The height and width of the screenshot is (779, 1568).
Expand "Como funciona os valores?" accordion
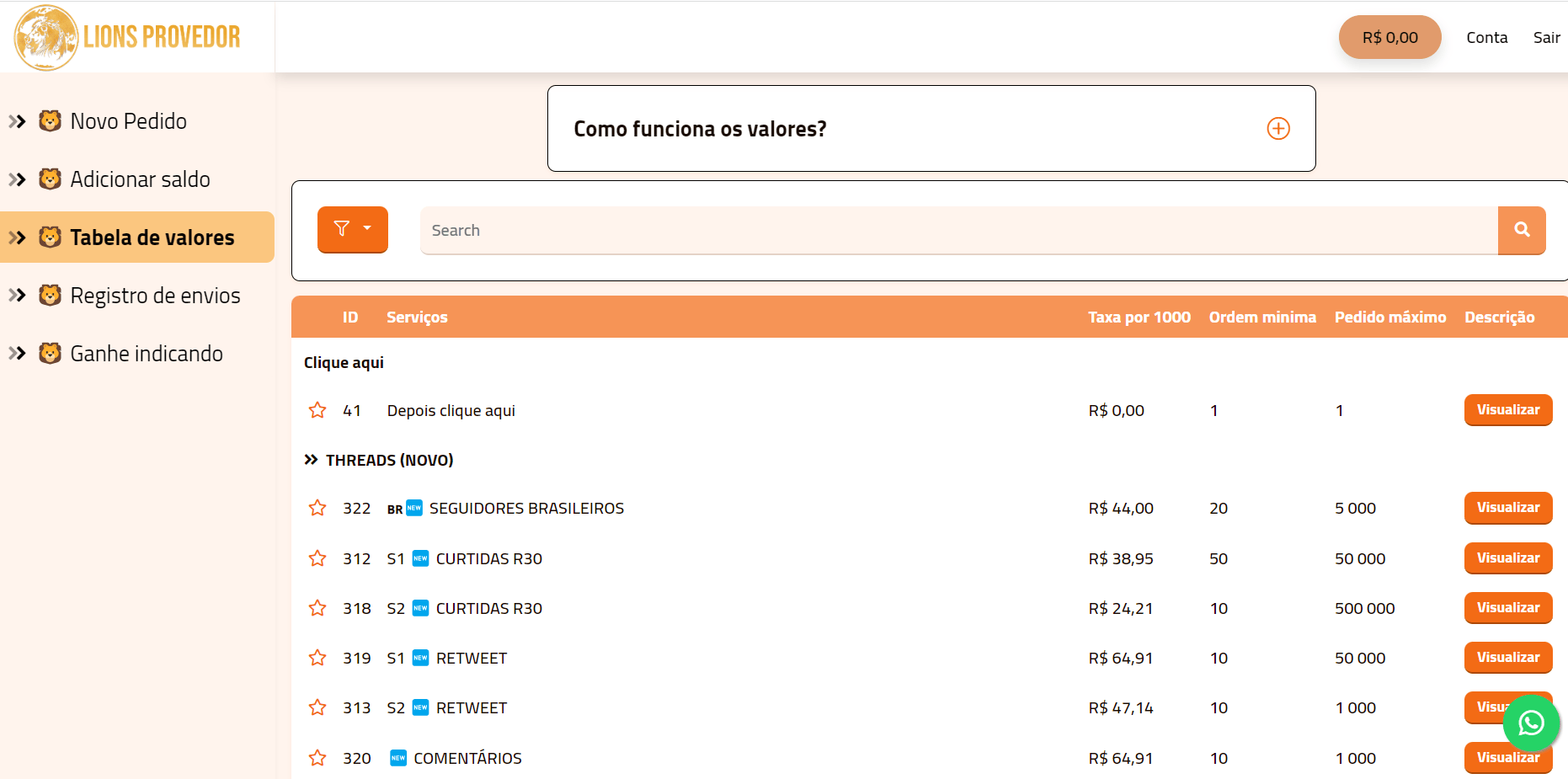931,129
